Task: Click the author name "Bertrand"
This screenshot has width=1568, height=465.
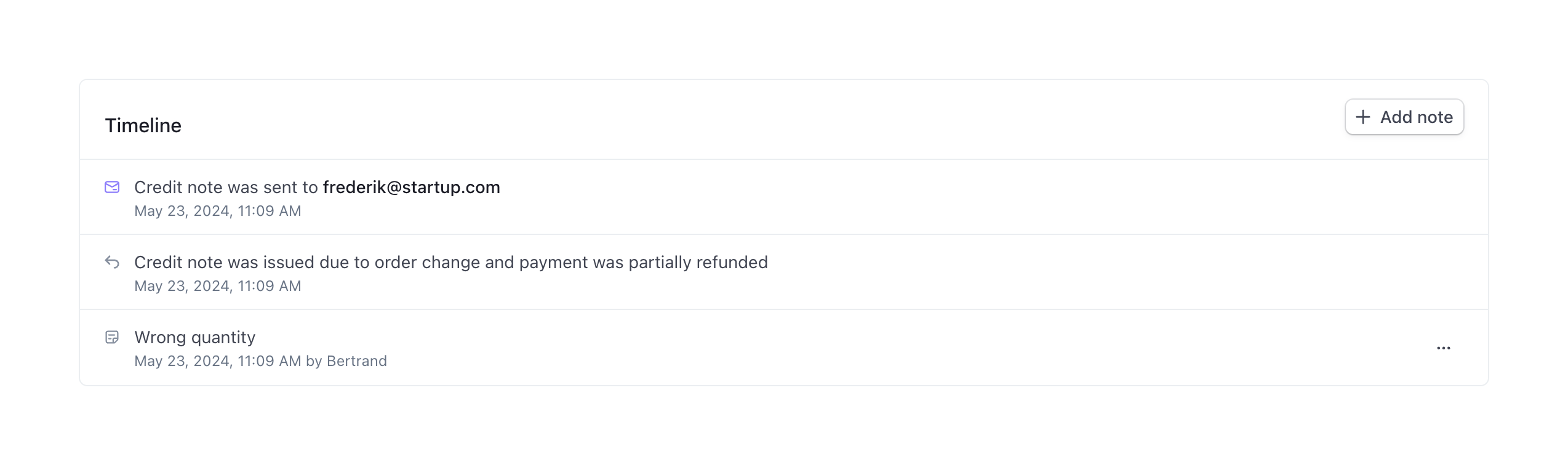Action: point(356,361)
